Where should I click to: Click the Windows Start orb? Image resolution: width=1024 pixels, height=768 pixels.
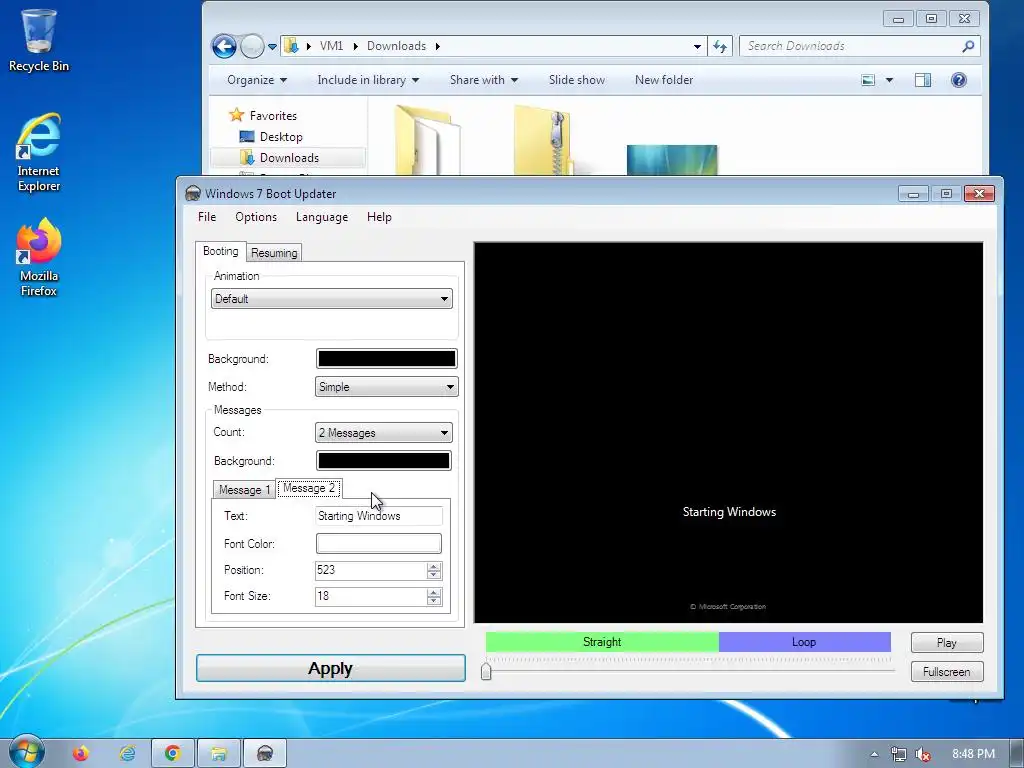pos(27,752)
